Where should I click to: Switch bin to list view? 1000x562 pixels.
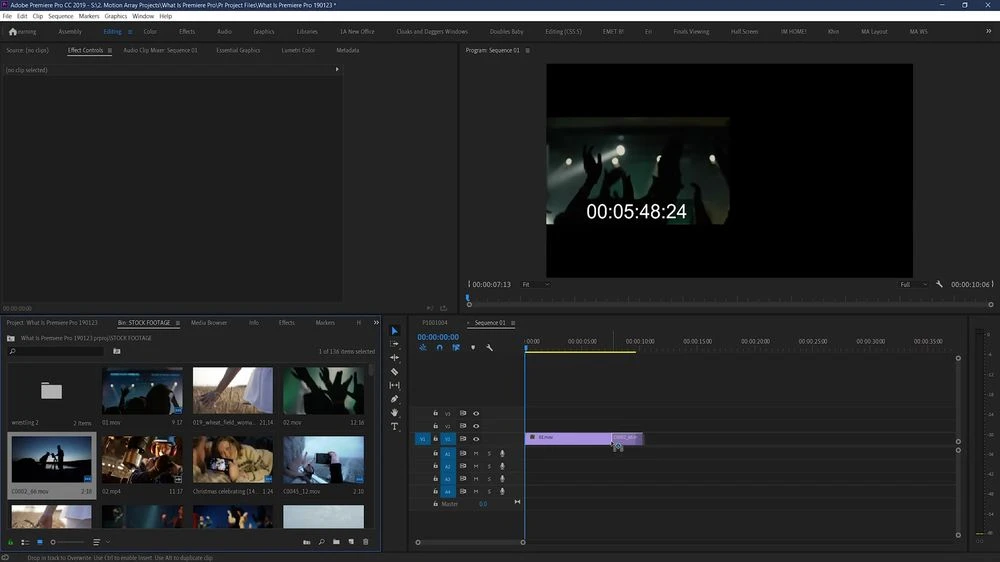[25, 542]
